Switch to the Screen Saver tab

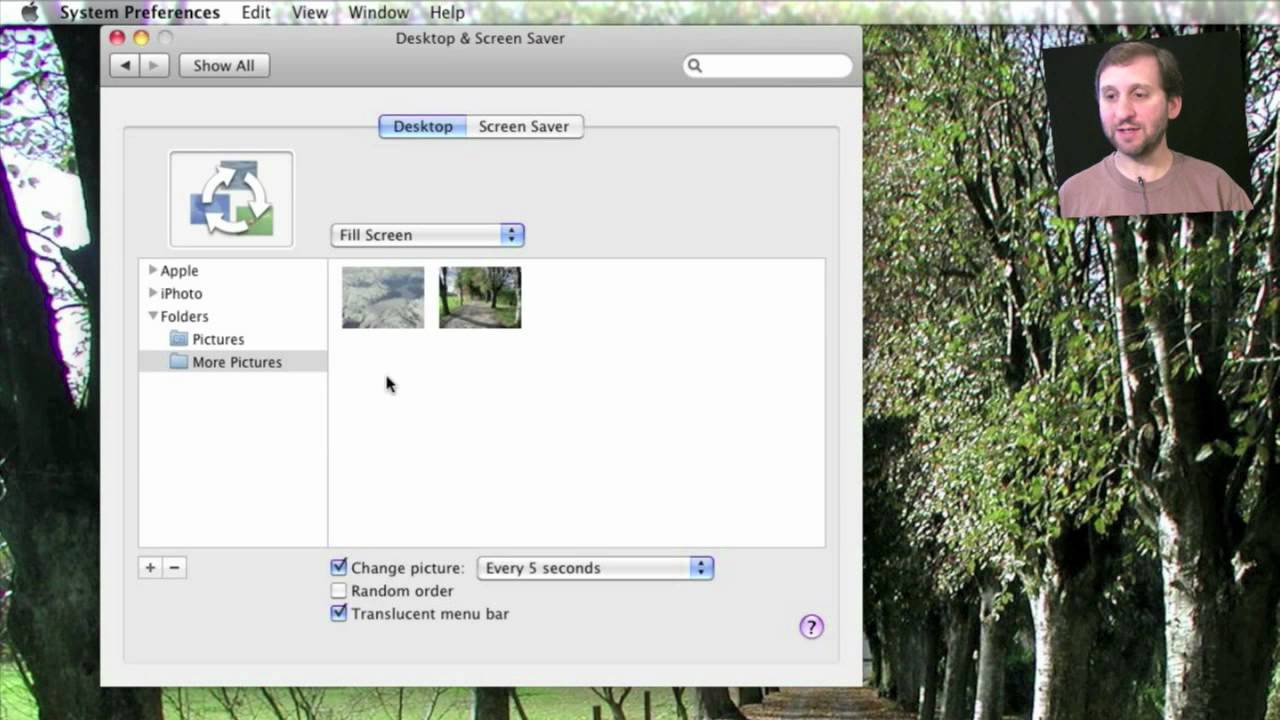coord(524,126)
